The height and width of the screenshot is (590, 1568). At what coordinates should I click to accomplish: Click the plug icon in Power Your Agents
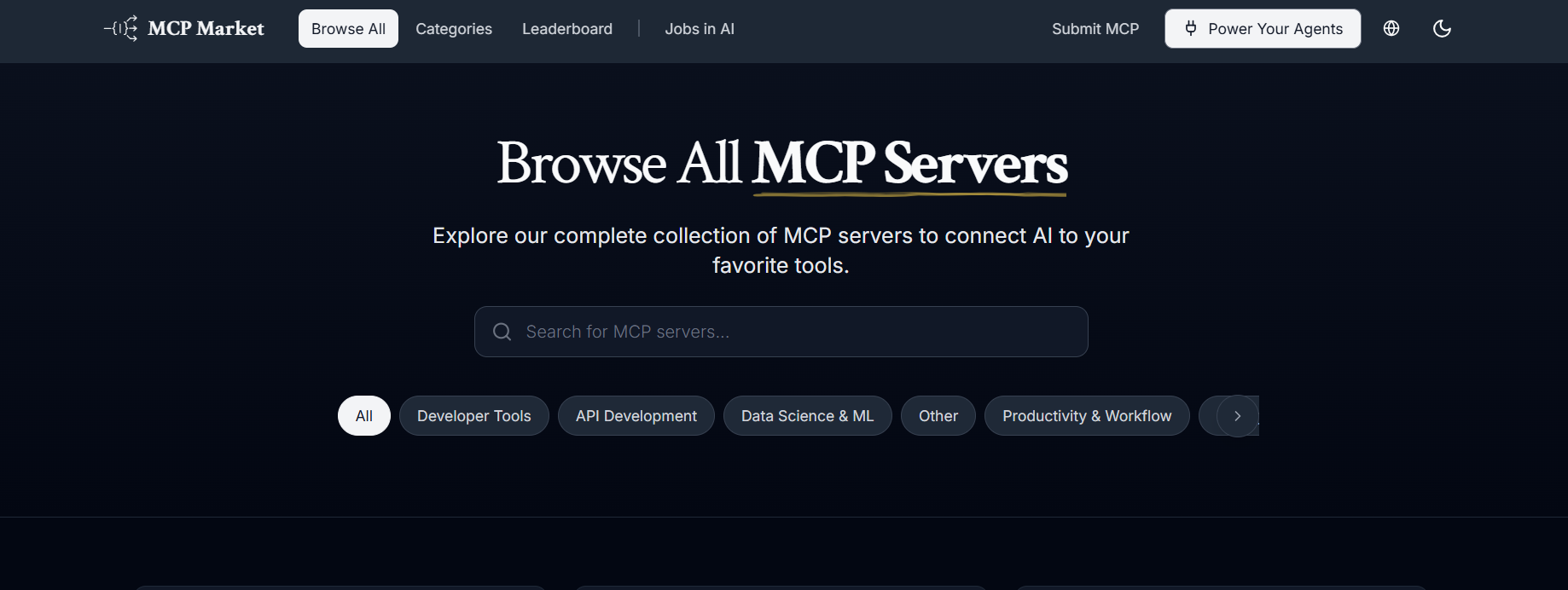(1191, 29)
